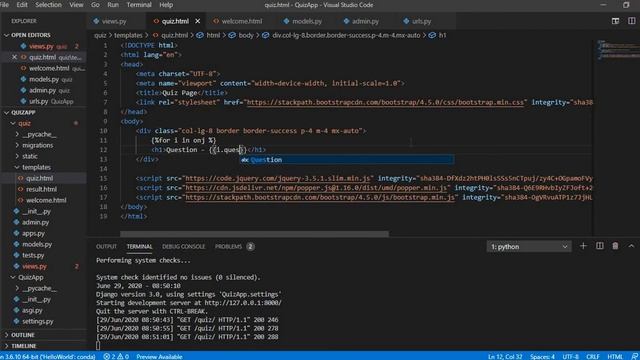The height and width of the screenshot is (360, 640).
Task: Open the Terminal menu
Action: [139, 5]
